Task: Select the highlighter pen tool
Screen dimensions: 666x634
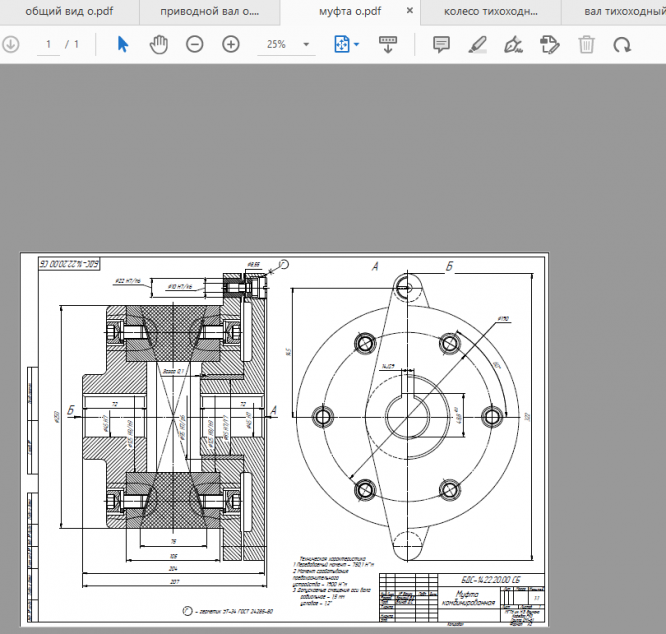Action: coord(477,45)
